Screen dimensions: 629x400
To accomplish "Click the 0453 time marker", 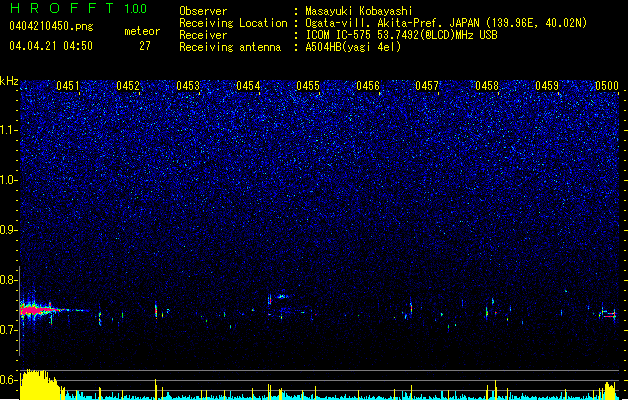I will (188, 86).
